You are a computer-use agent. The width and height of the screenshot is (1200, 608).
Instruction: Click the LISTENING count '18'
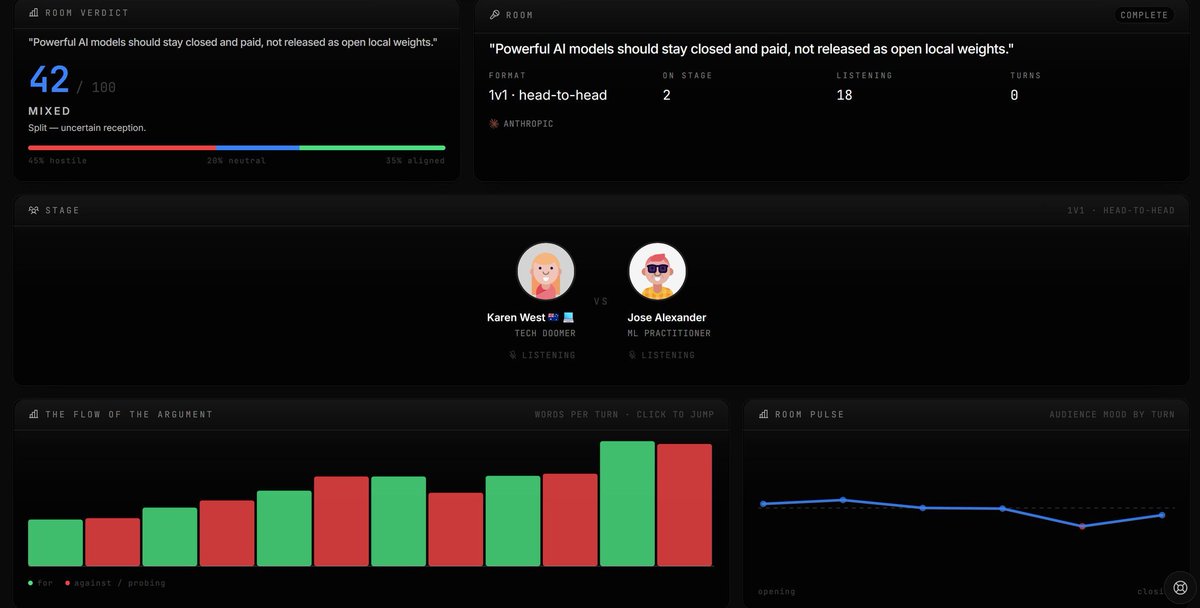[845, 95]
